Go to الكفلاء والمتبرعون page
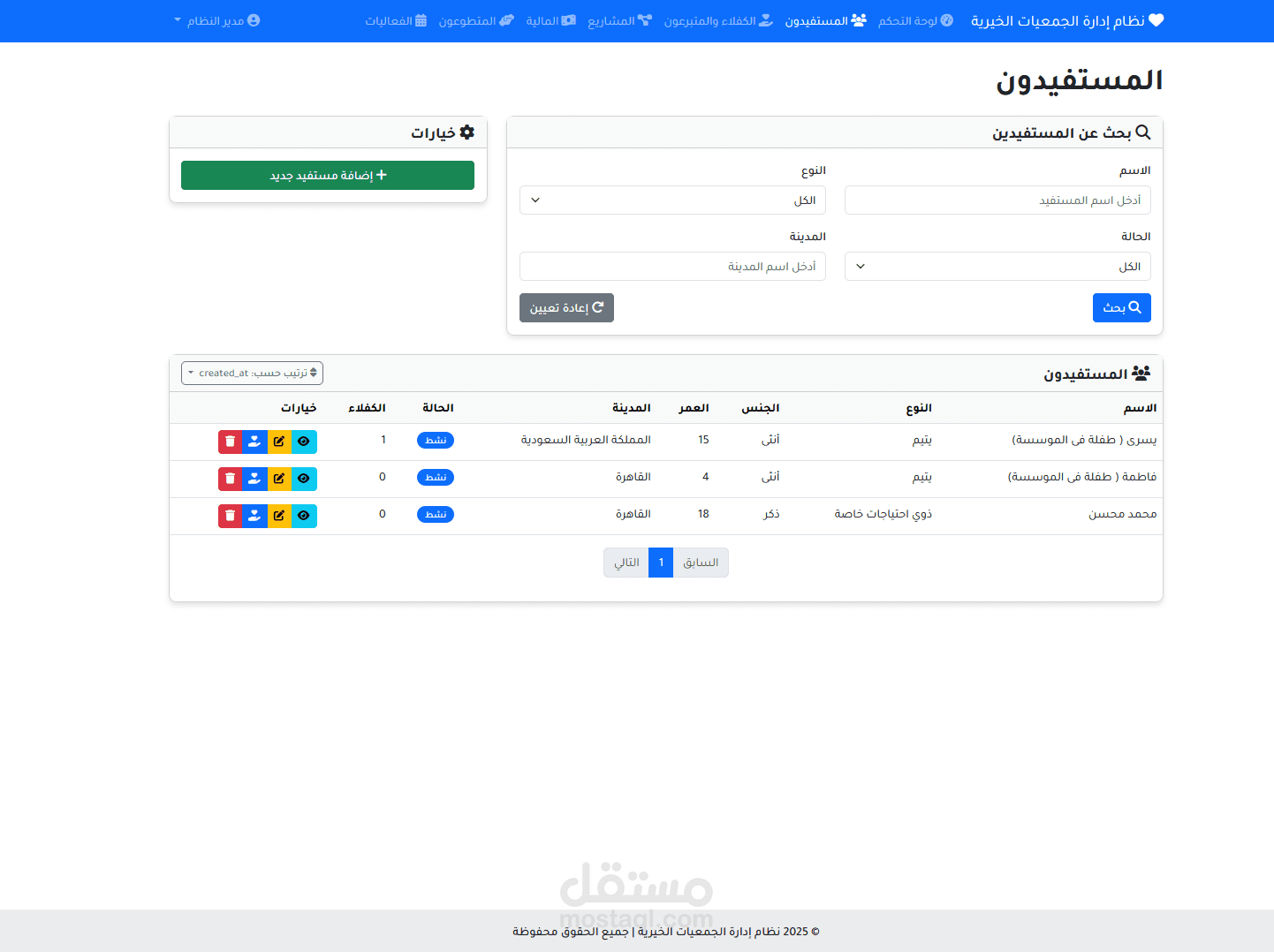Viewport: 1274px width, 952px height. point(718,20)
